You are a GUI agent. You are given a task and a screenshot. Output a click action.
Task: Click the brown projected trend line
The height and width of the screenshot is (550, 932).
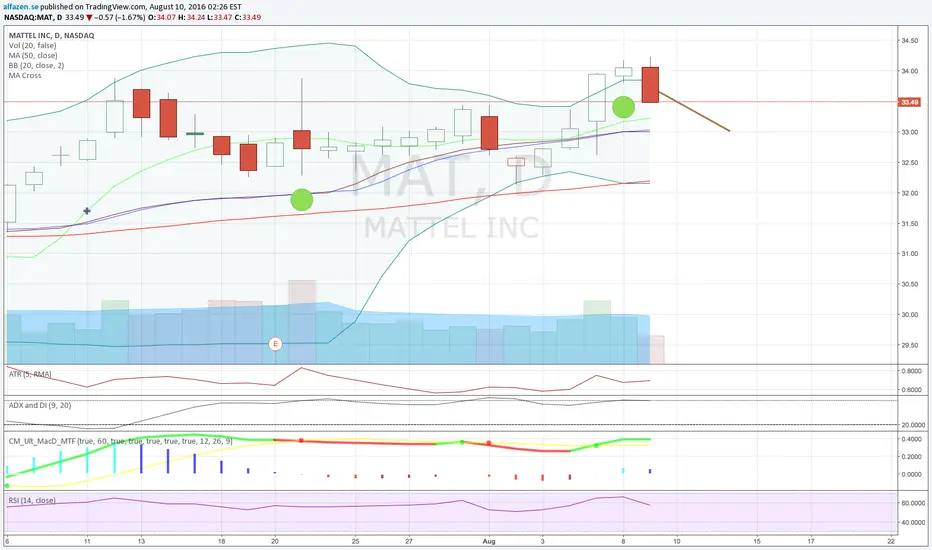coord(694,112)
